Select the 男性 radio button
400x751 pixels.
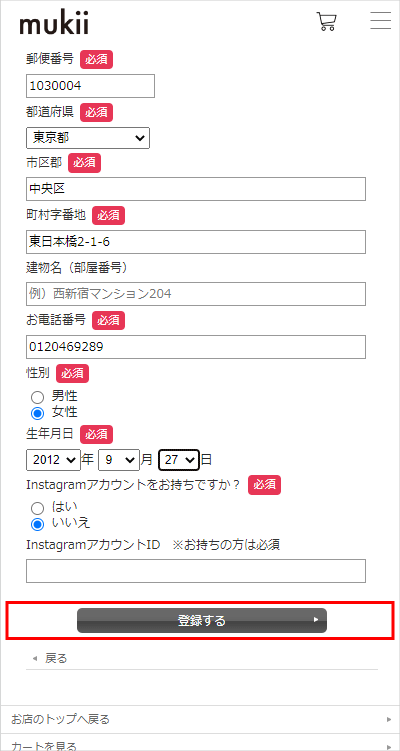(37, 397)
